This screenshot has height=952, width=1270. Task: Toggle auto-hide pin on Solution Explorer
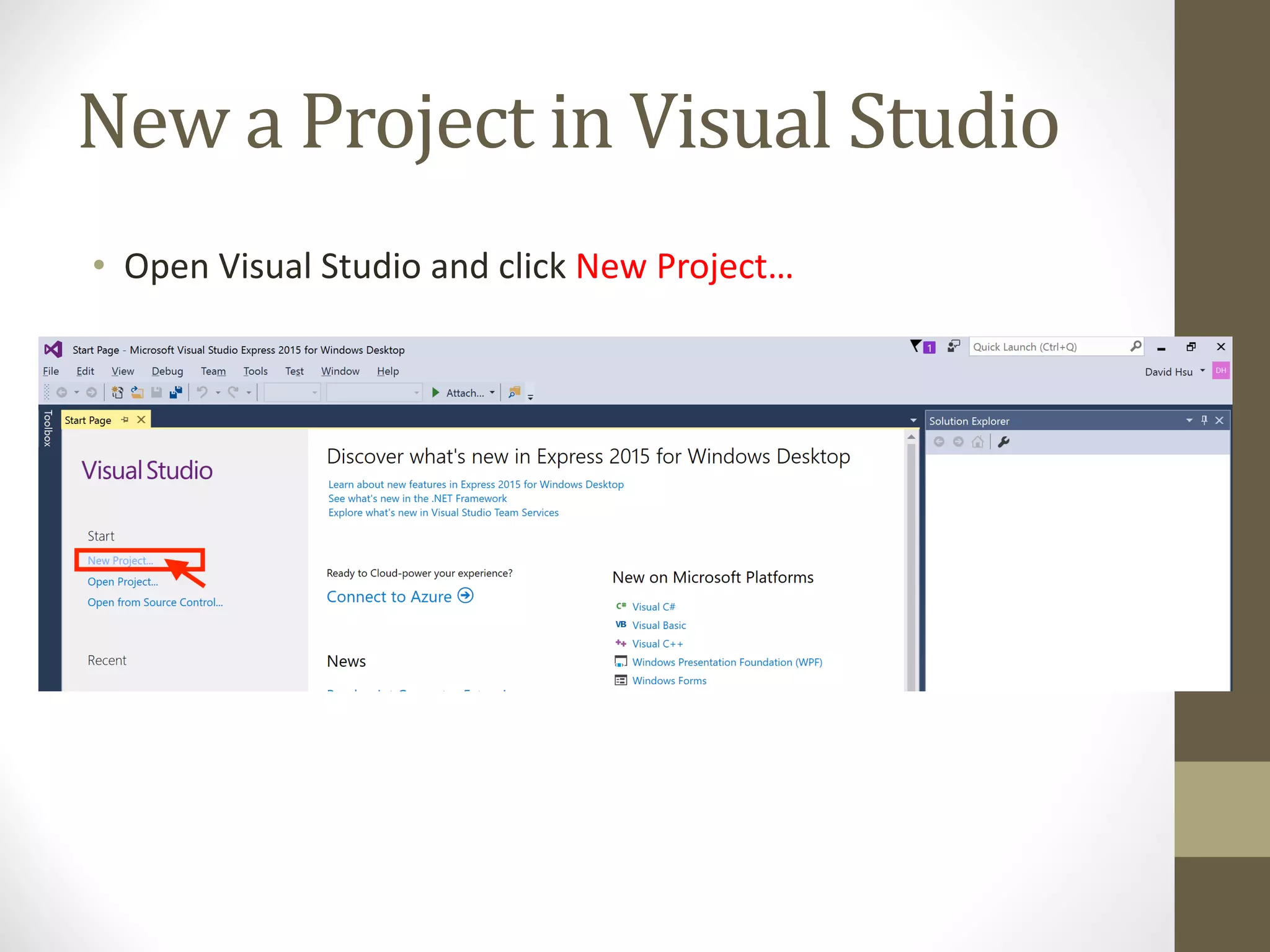(x=1204, y=420)
